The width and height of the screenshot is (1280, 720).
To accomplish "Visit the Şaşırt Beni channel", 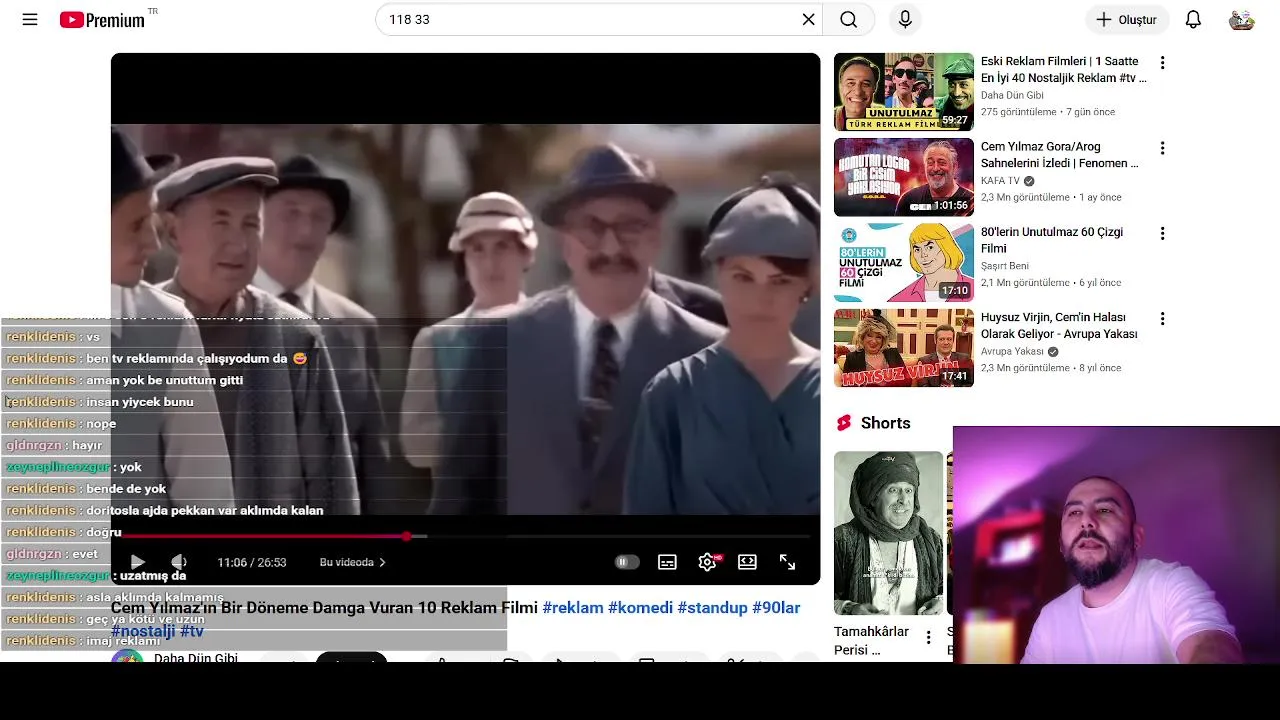I will (1005, 266).
